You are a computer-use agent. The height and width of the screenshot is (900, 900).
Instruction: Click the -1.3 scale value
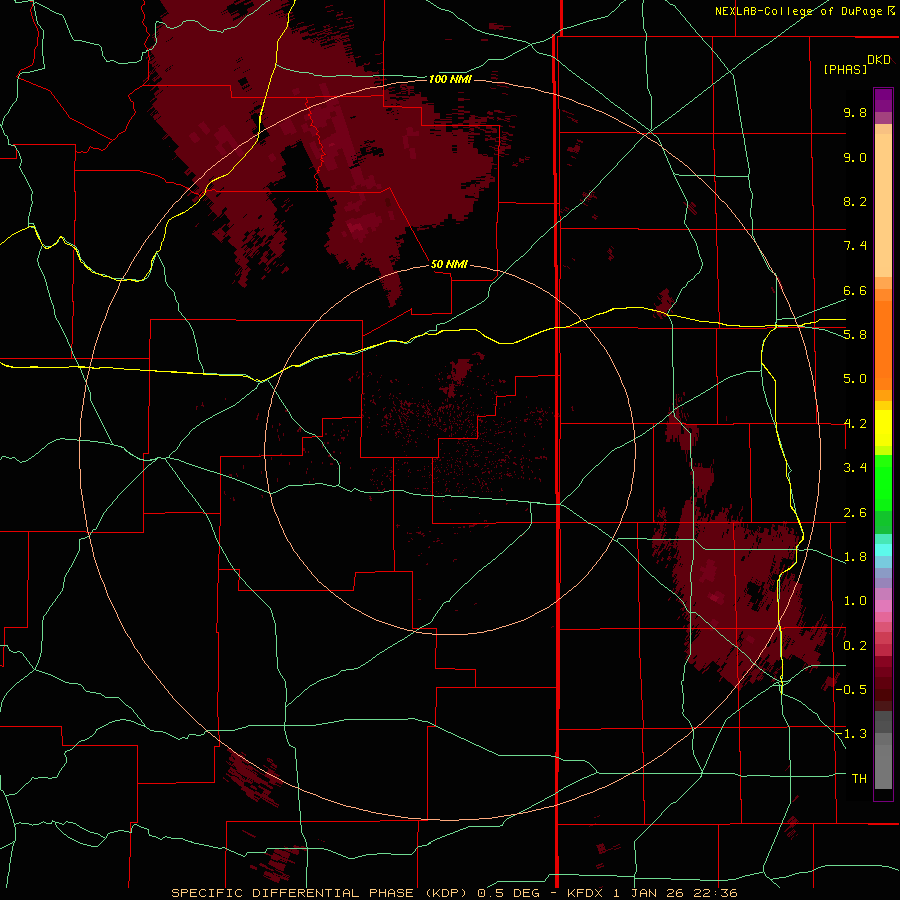click(851, 734)
